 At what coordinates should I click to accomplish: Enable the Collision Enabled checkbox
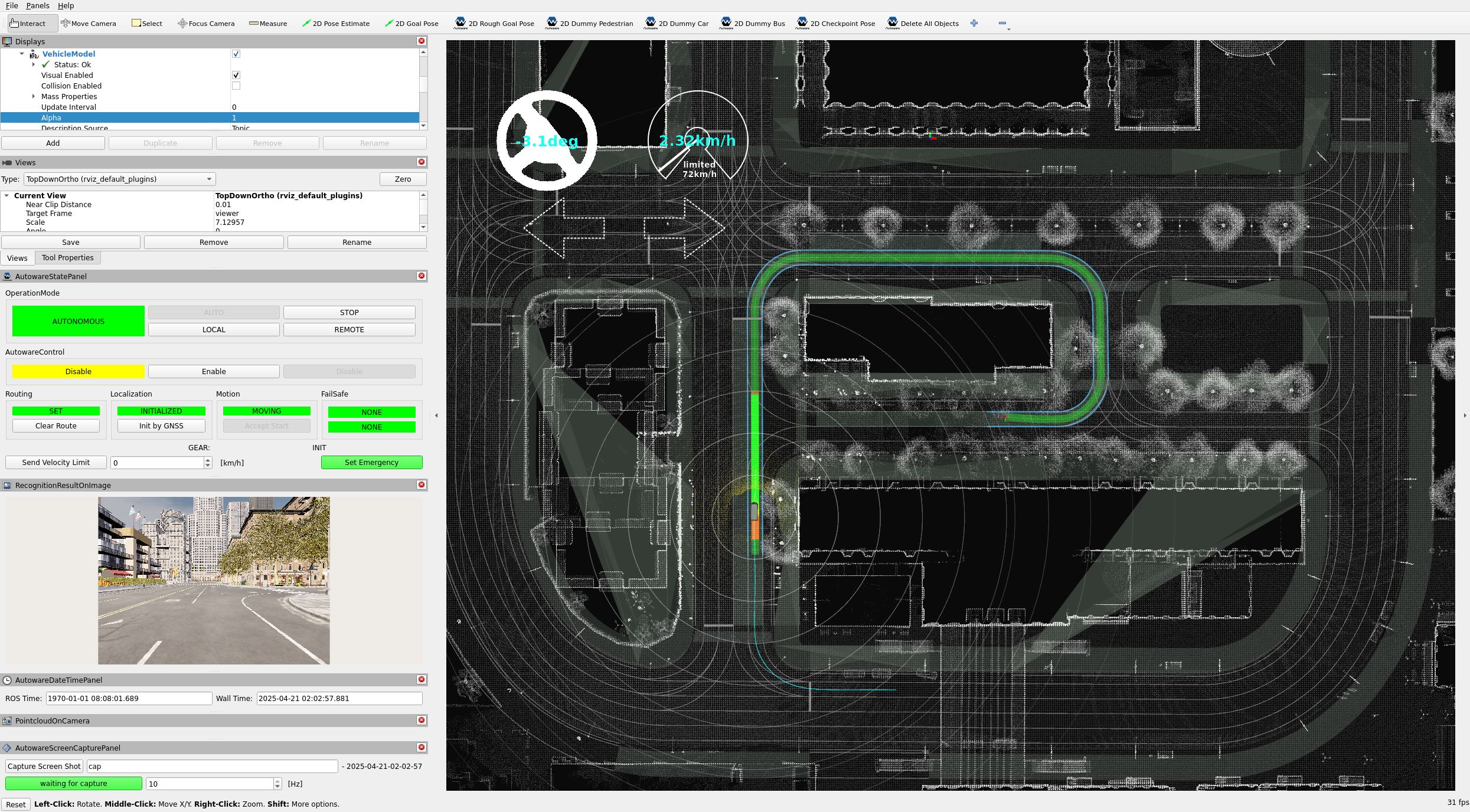(236, 86)
